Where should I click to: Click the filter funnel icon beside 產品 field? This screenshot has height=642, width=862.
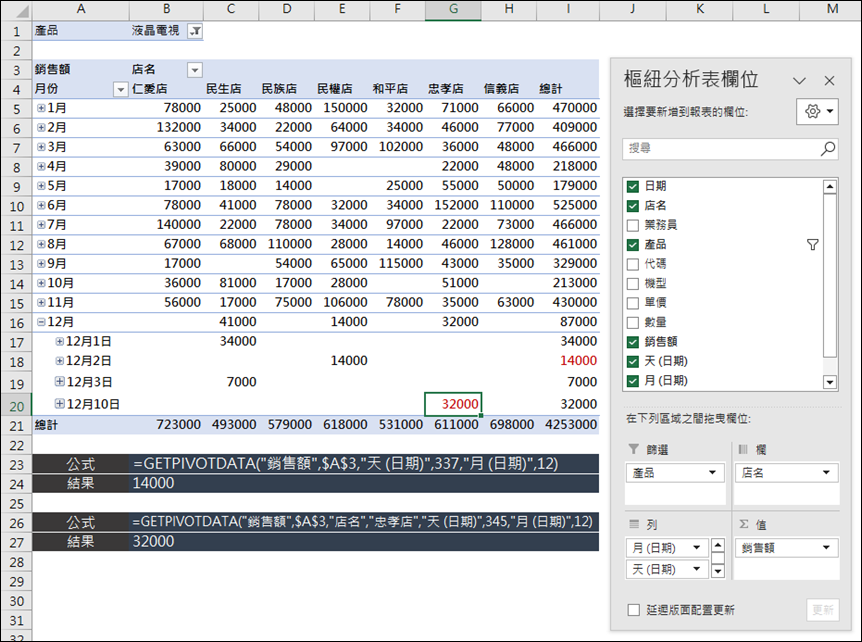coord(813,245)
